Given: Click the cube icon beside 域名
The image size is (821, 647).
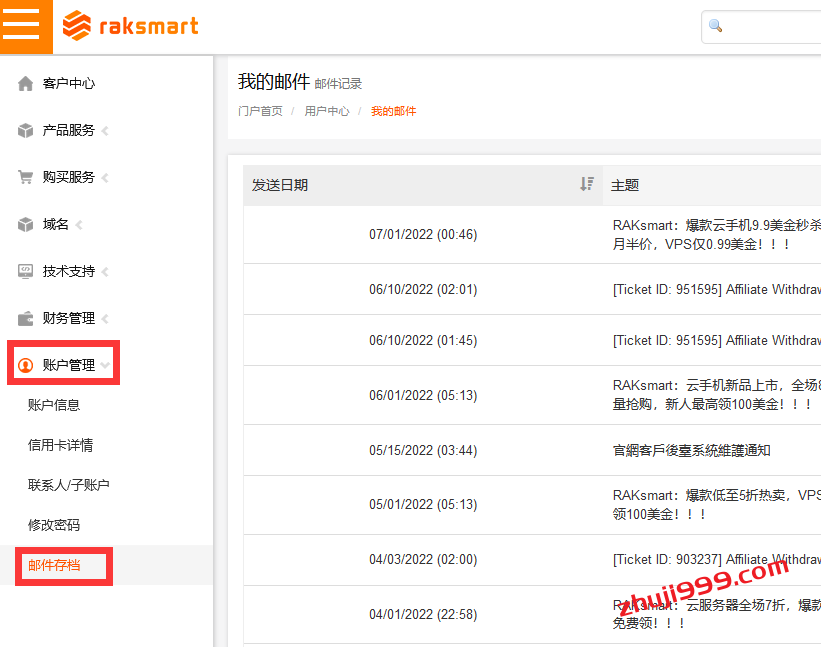Looking at the screenshot, I should tap(25, 225).
